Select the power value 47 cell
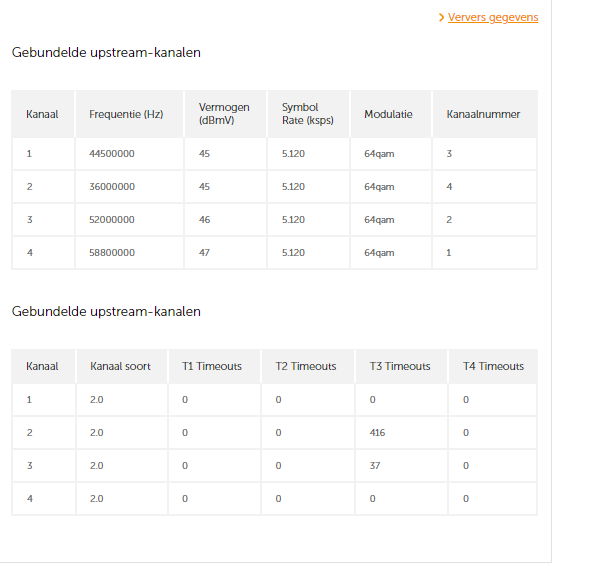 [x=225, y=253]
